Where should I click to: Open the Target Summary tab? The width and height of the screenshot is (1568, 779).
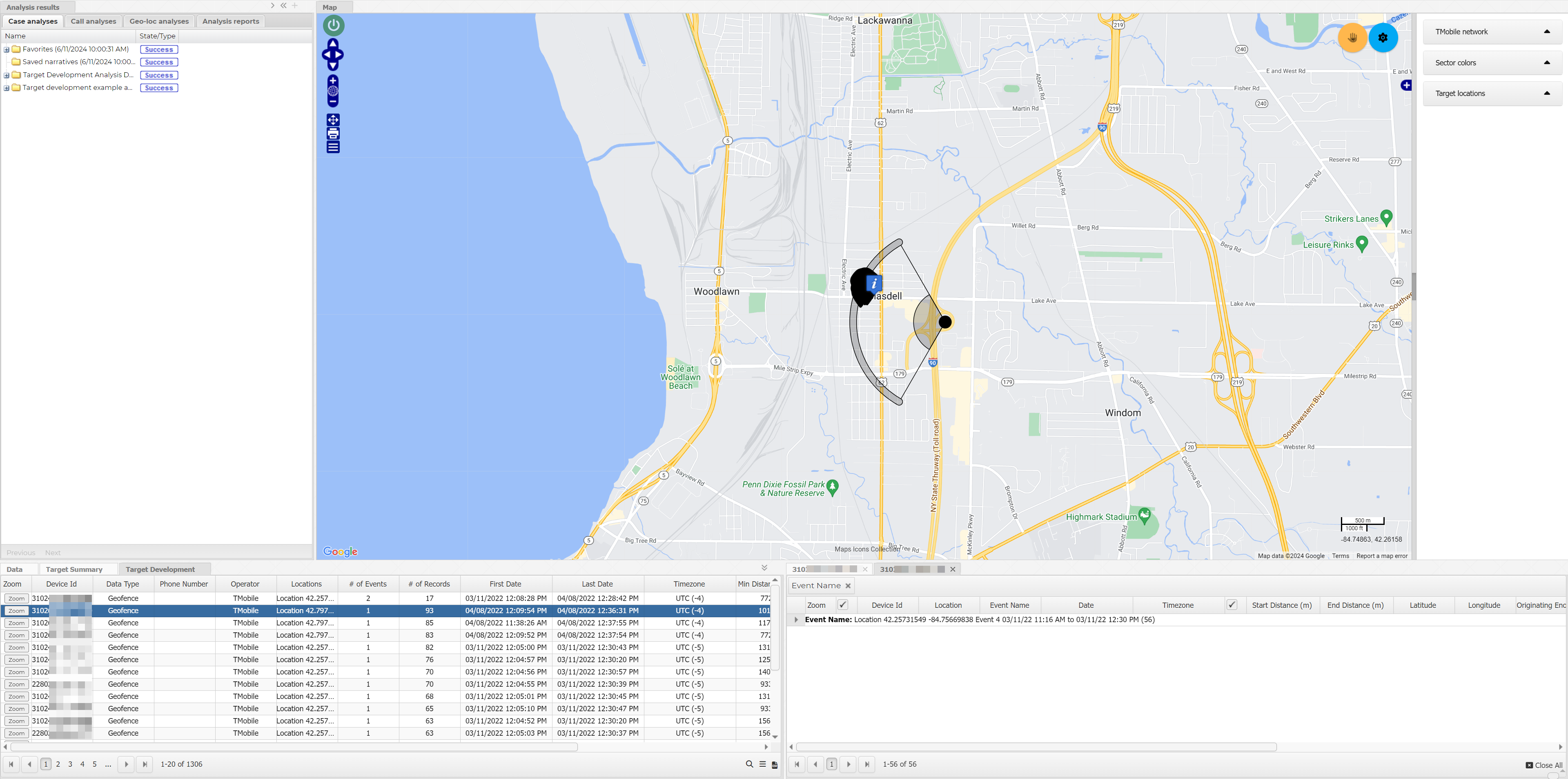click(x=73, y=569)
